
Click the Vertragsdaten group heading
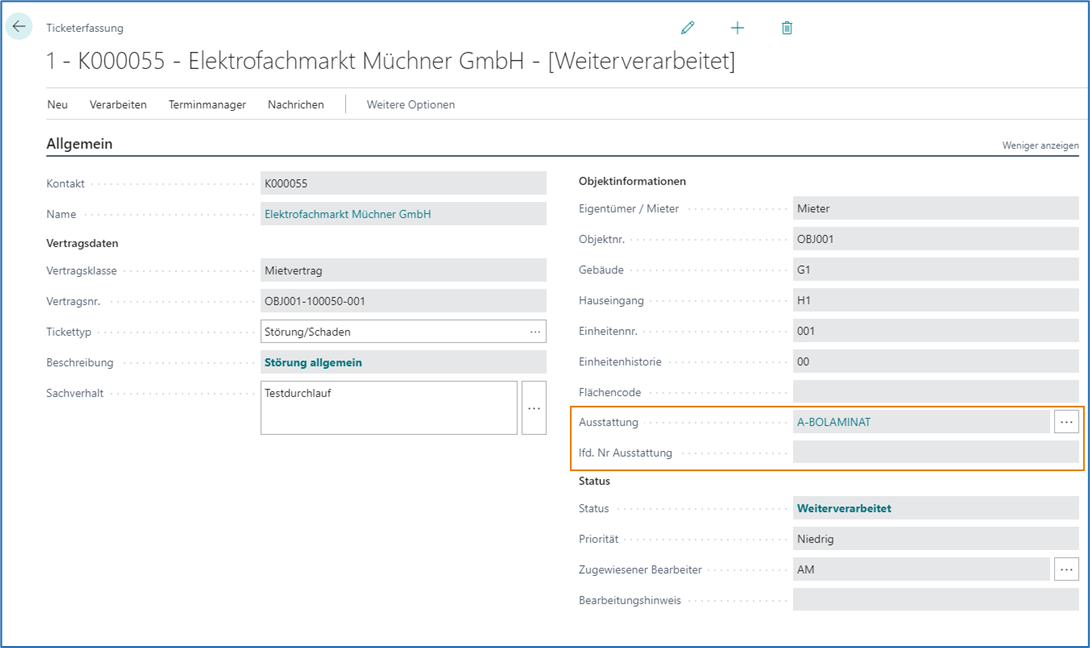point(82,243)
